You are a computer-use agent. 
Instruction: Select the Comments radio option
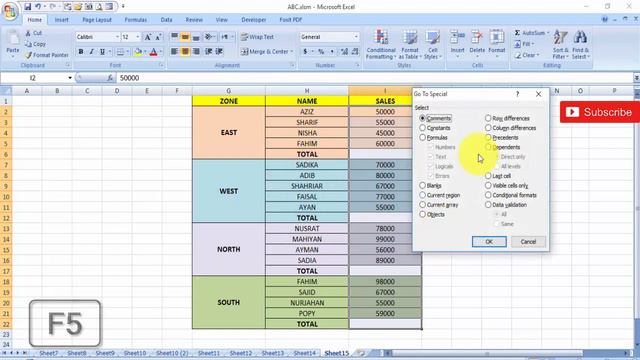[x=422, y=118]
